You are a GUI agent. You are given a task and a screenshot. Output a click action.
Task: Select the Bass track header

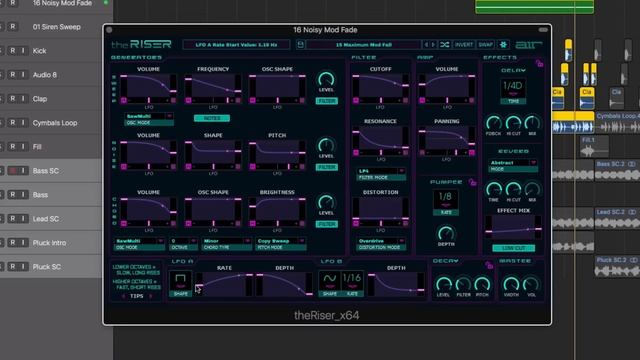[x=40, y=195]
